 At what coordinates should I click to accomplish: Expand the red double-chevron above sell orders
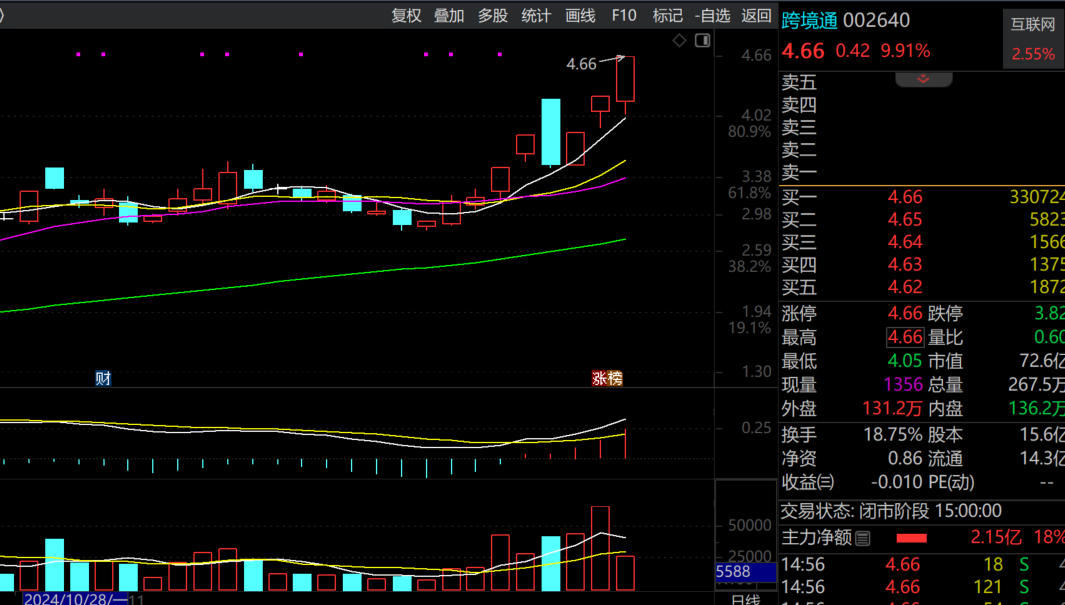(x=924, y=79)
